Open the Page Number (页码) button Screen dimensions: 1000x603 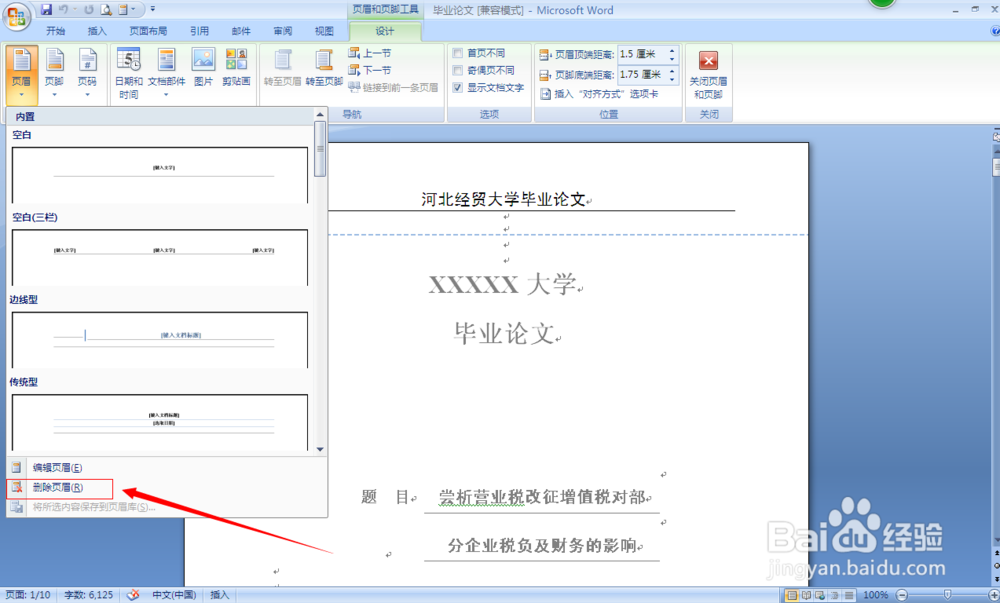(87, 73)
